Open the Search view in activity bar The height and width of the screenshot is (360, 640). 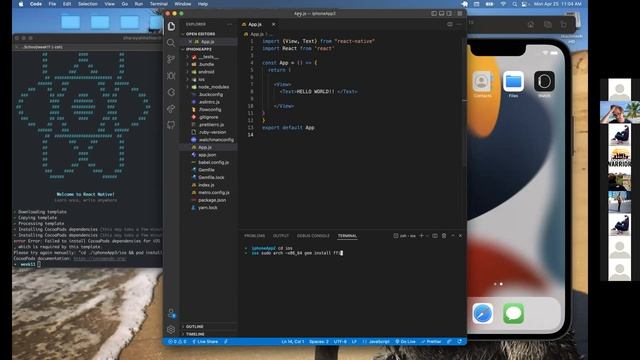point(171,43)
